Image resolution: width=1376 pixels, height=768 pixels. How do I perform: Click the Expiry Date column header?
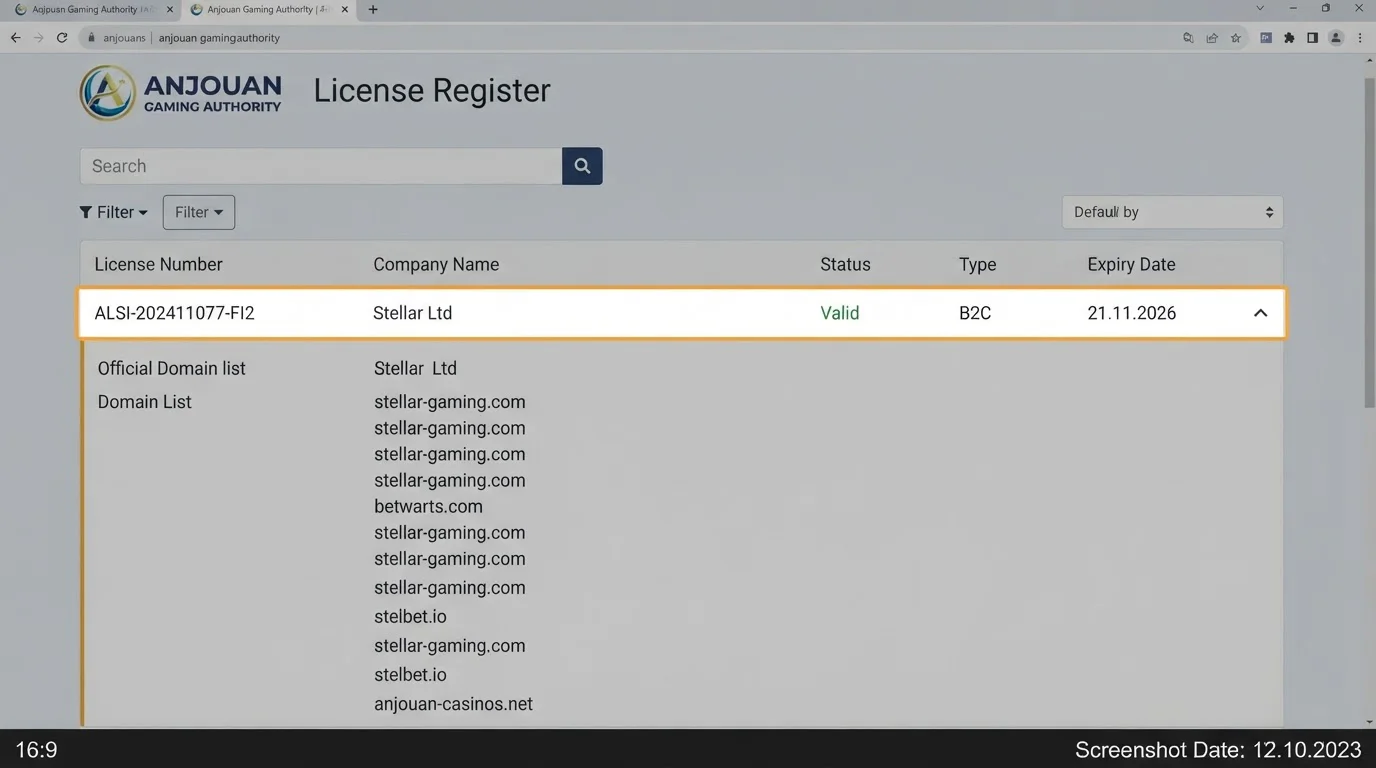click(1131, 265)
